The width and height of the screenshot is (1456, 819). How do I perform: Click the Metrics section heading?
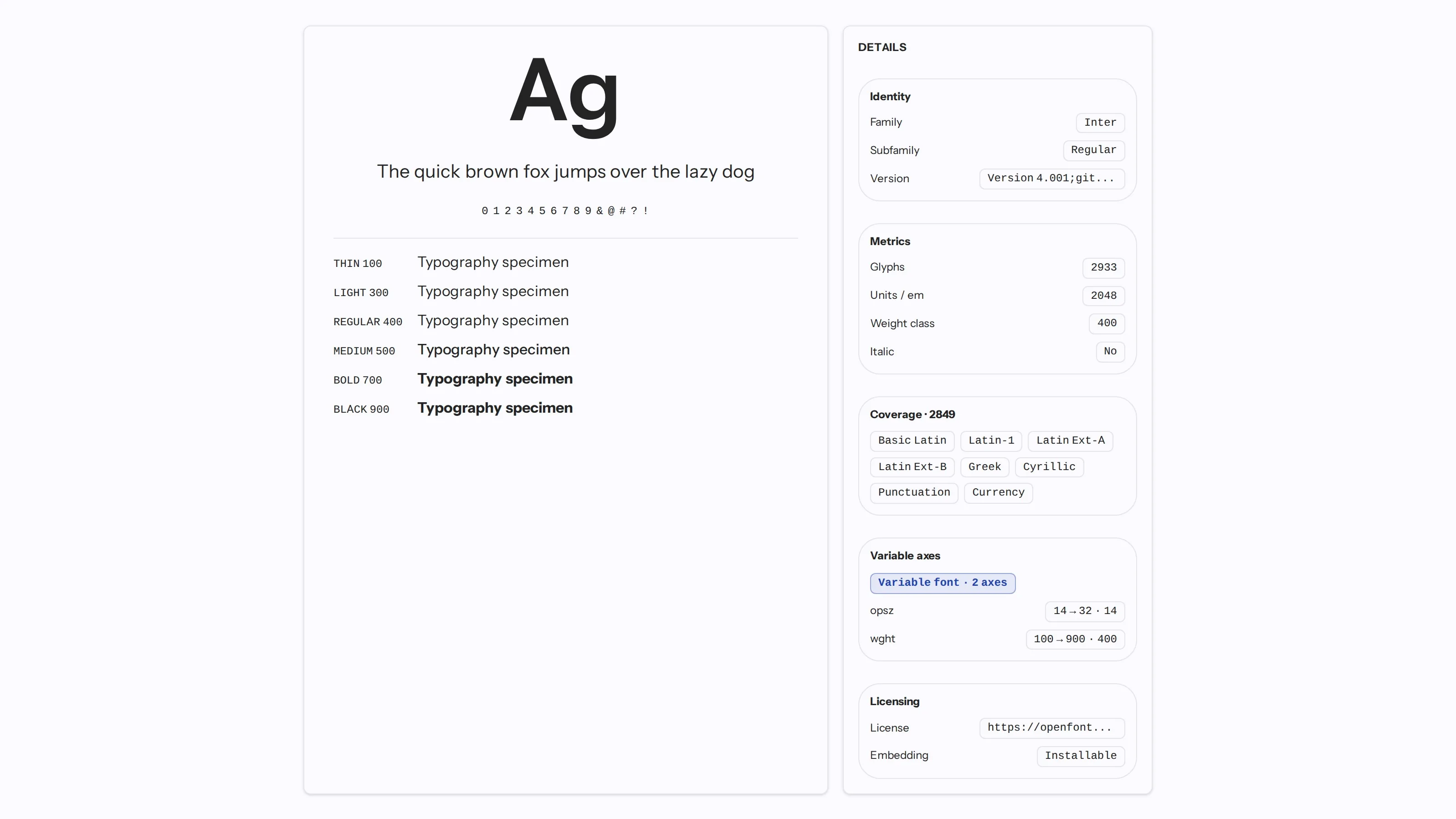(x=890, y=241)
